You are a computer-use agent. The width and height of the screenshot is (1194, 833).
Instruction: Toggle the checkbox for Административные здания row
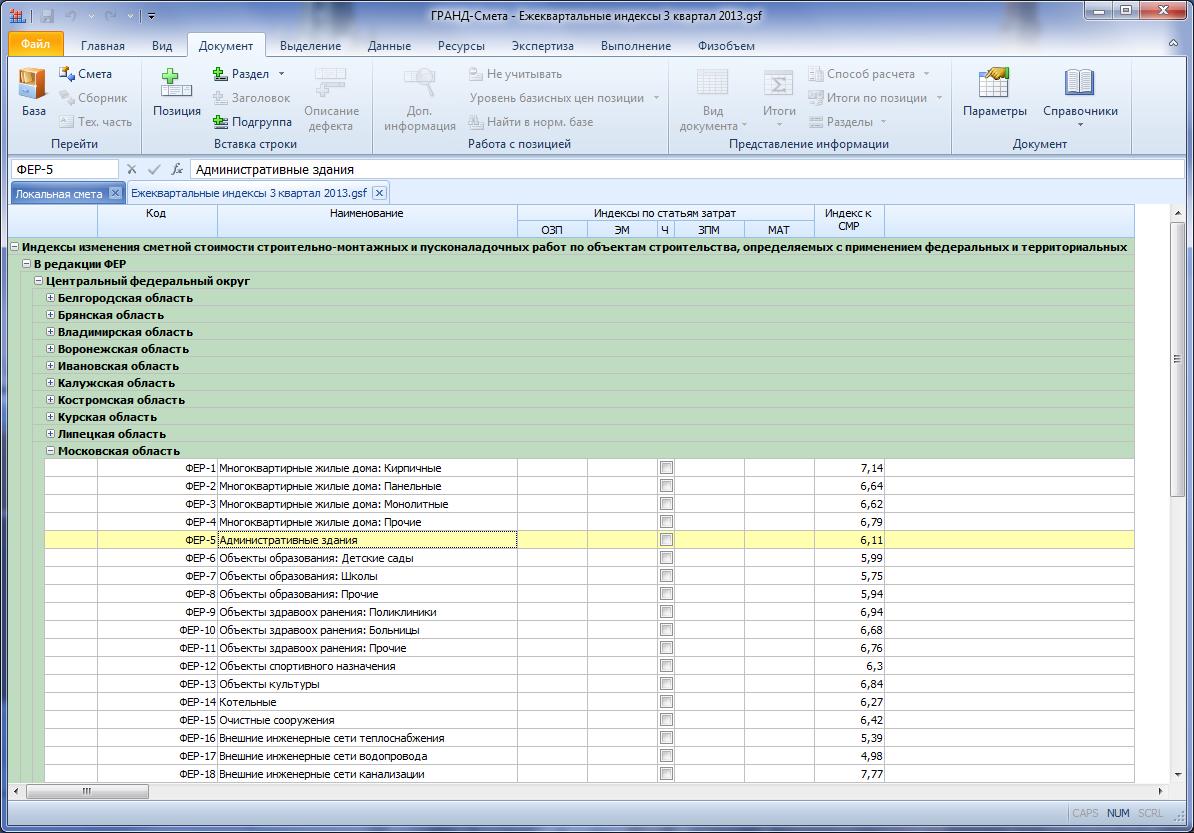click(x=667, y=540)
